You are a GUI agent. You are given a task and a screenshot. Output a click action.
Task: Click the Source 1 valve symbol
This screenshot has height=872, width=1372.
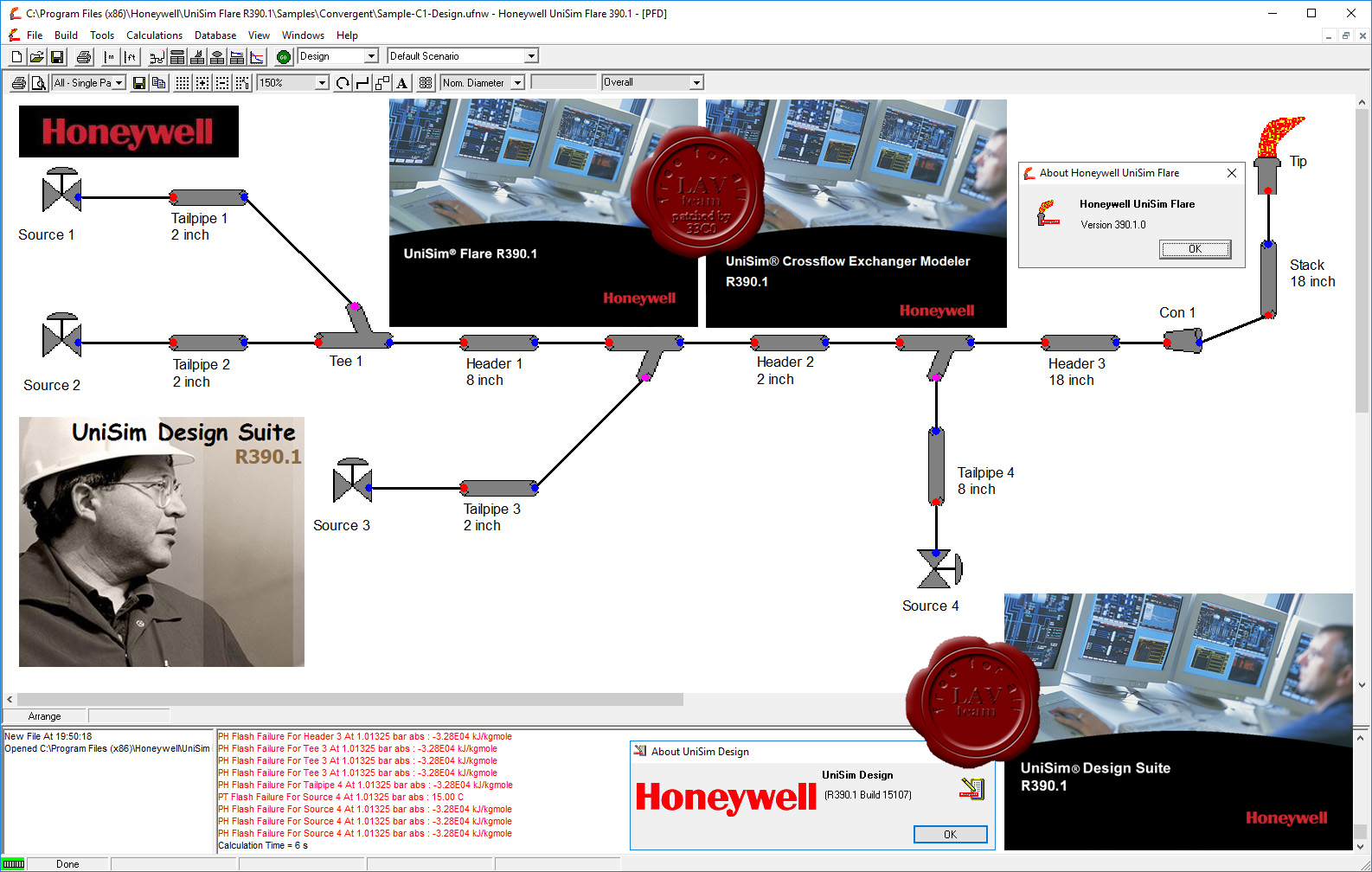[61, 190]
